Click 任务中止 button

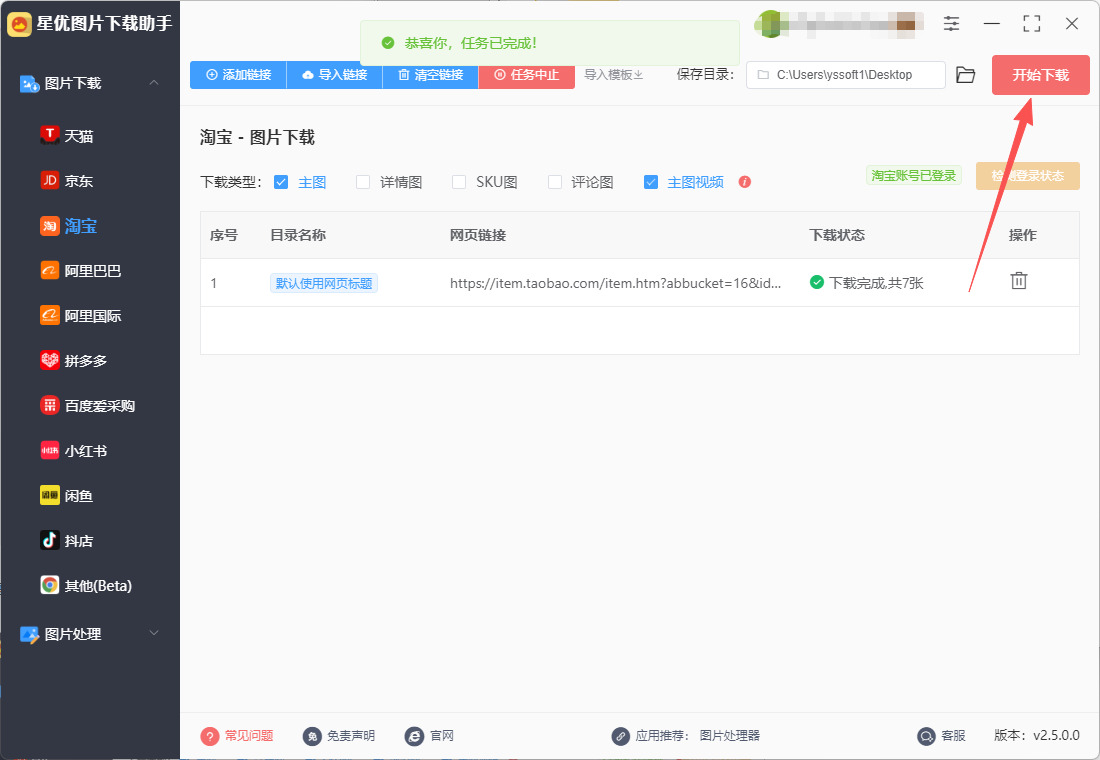pyautogui.click(x=527, y=74)
